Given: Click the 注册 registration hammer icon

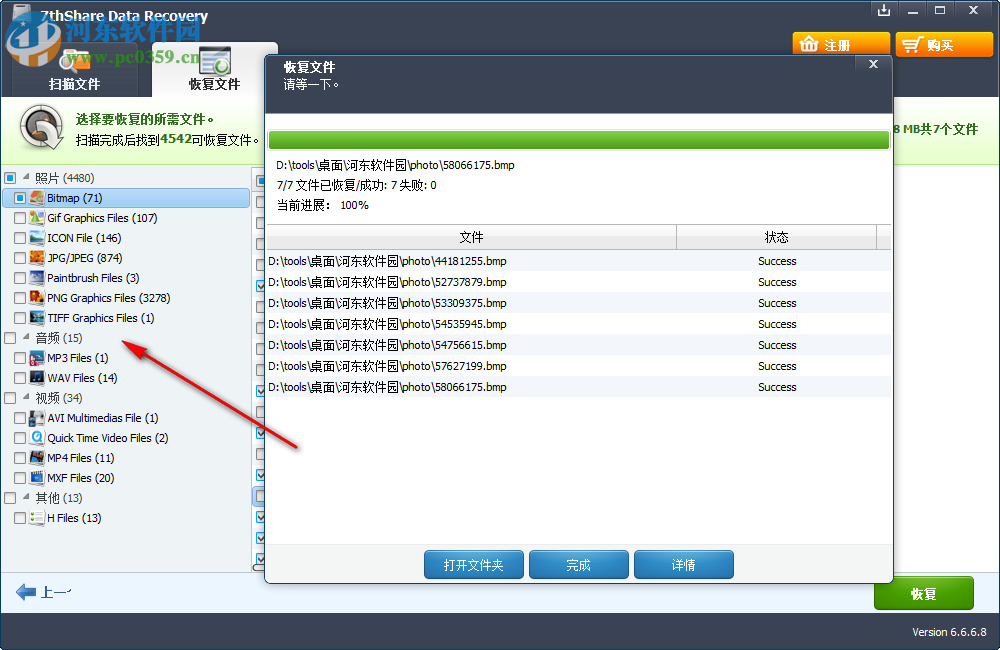Looking at the screenshot, I should point(808,43).
